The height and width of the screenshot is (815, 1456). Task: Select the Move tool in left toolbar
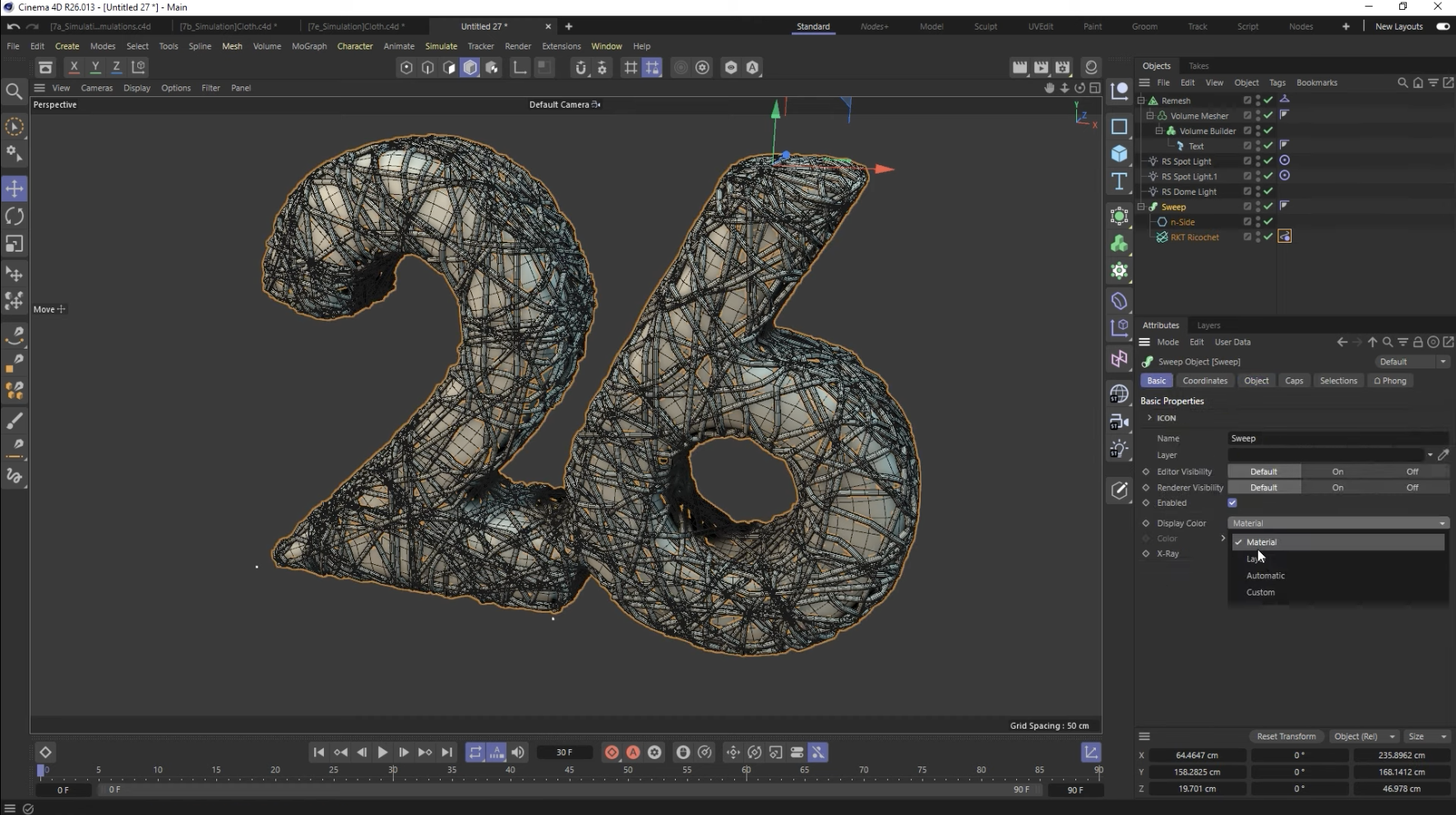click(15, 188)
